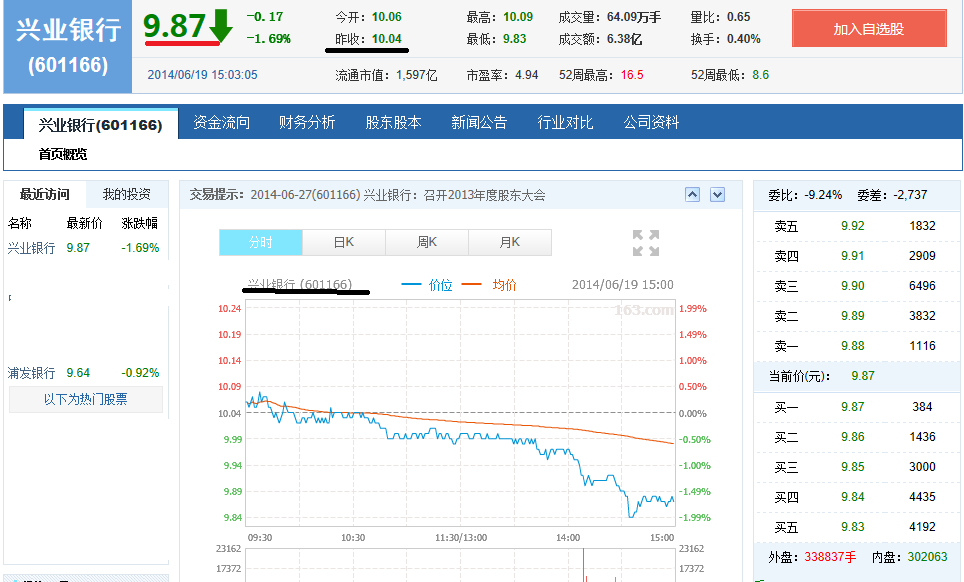Click the blue 价位 legend entry
Image resolution: width=964 pixels, height=582 pixels.
427,285
